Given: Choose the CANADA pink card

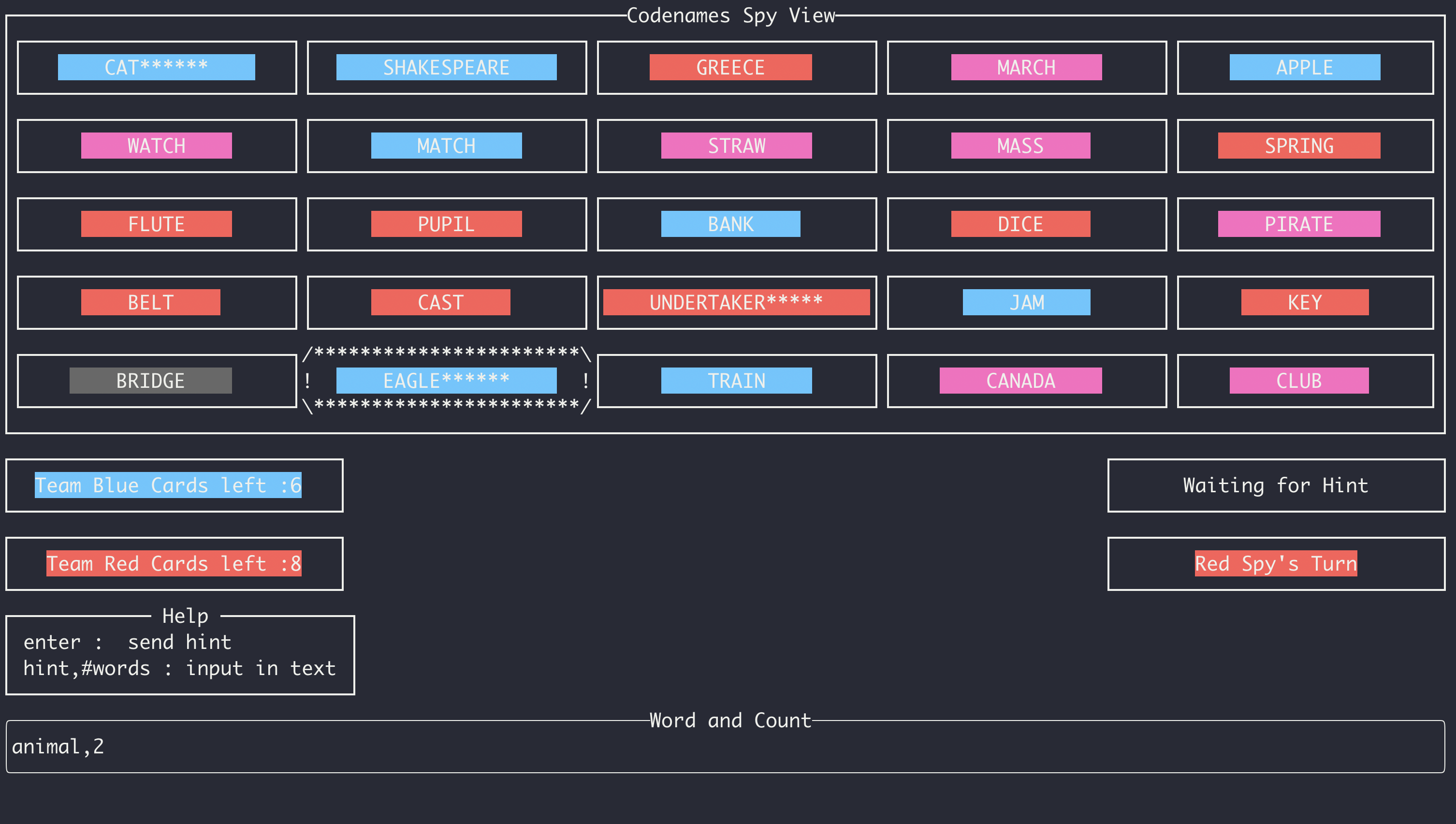Looking at the screenshot, I should (x=1027, y=381).
